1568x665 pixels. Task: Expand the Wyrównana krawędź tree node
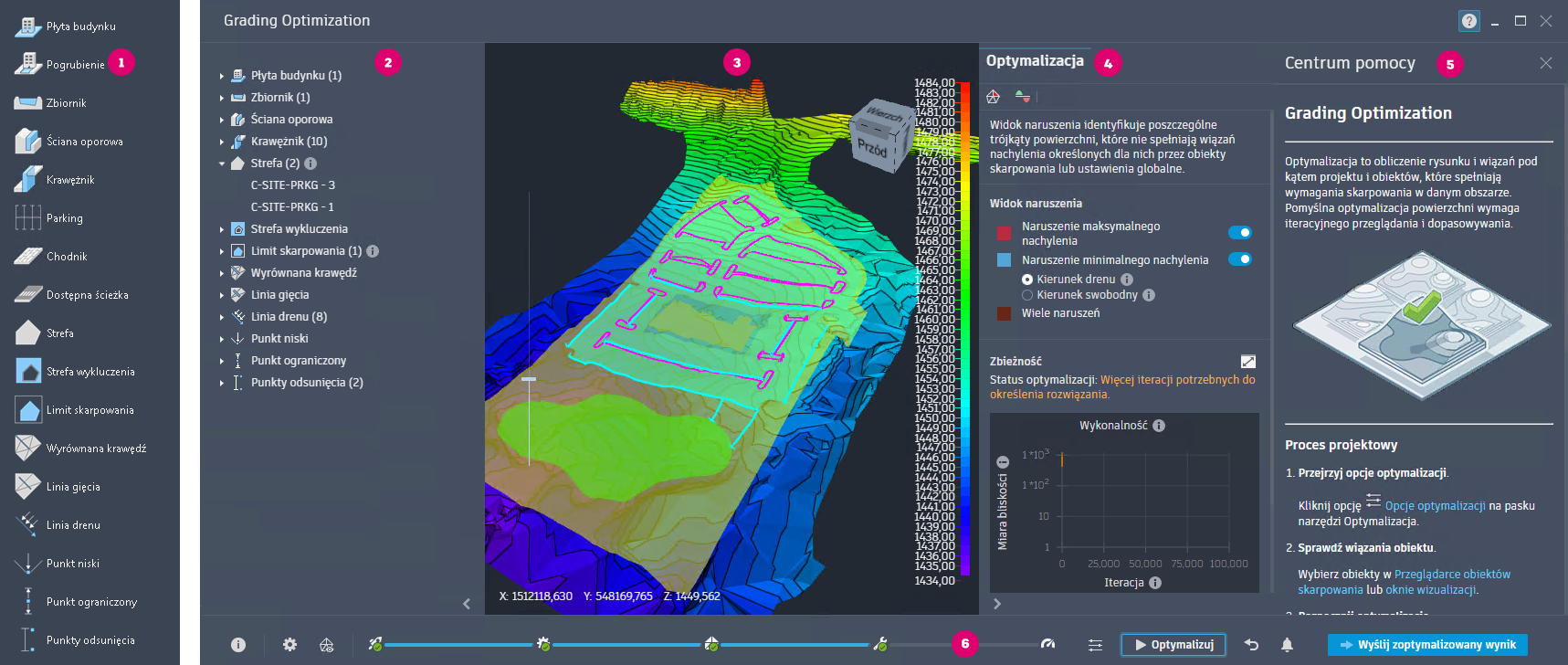point(222,273)
